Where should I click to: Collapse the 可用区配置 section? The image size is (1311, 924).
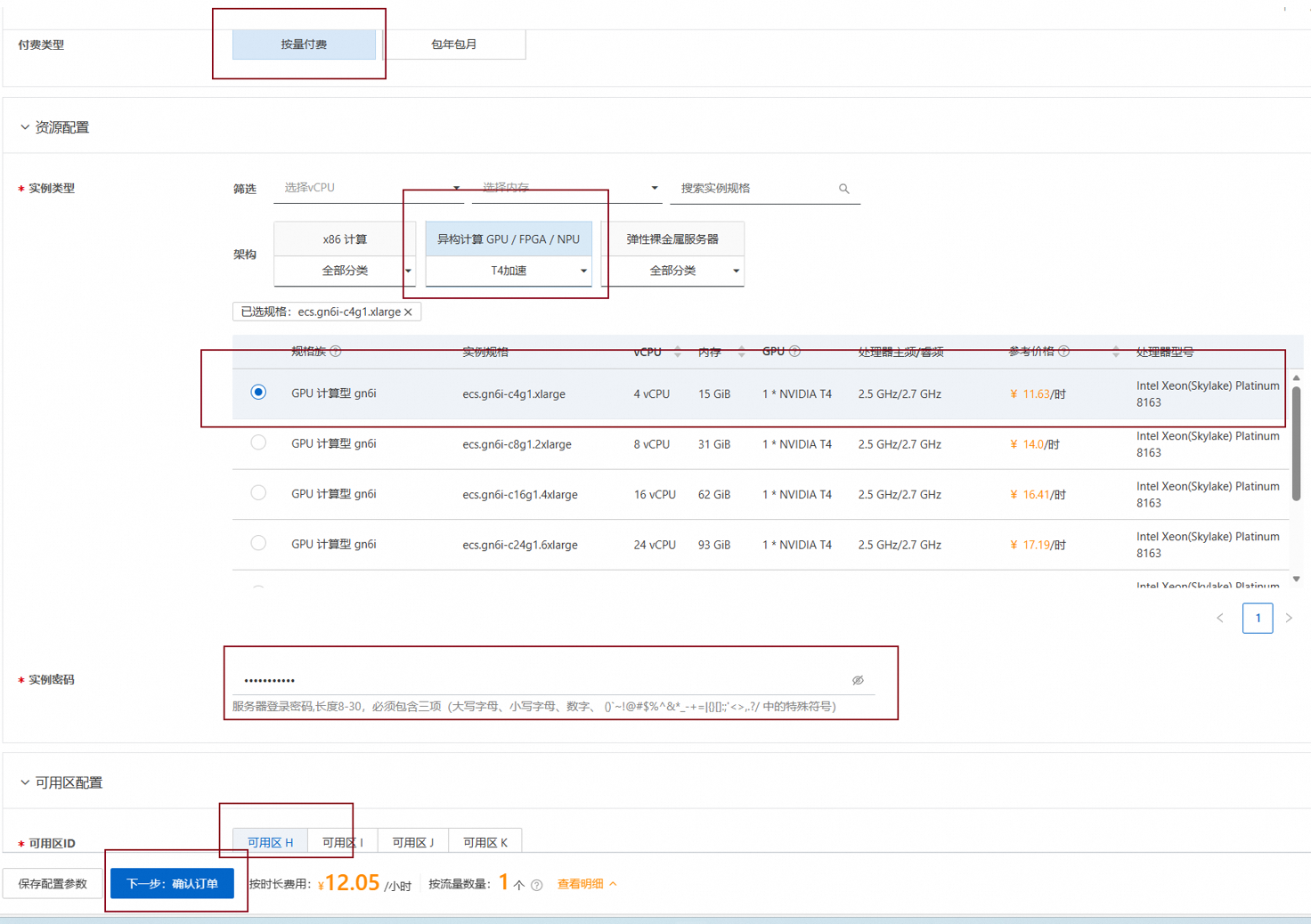[25, 782]
